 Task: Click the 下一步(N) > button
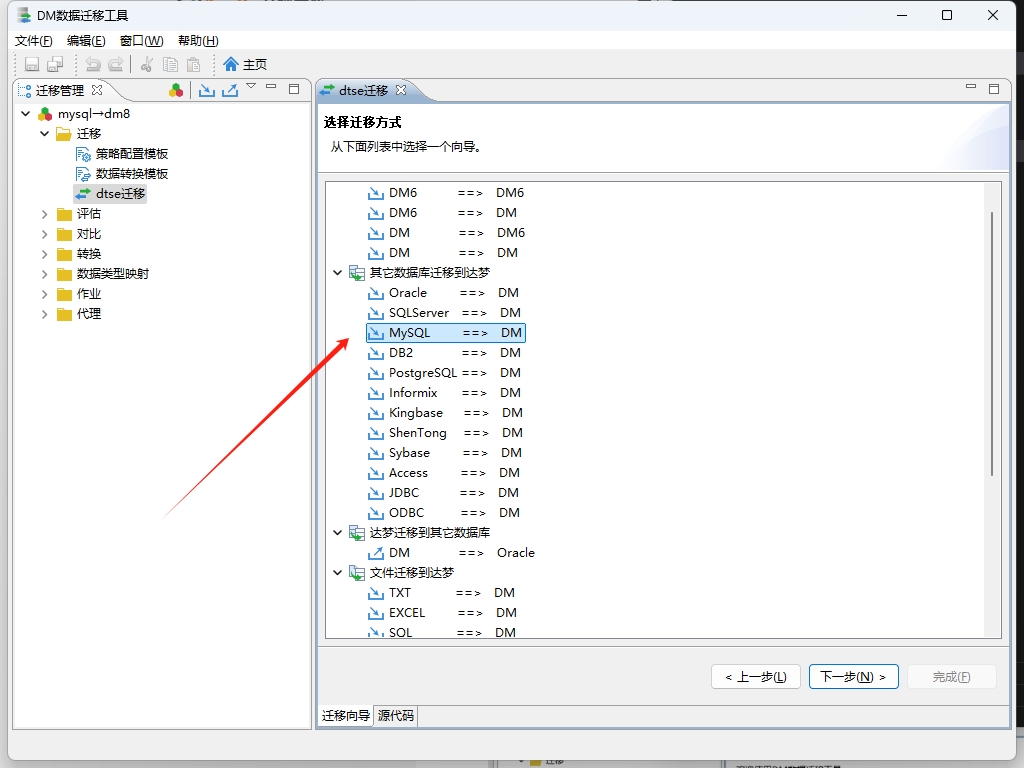pos(854,677)
